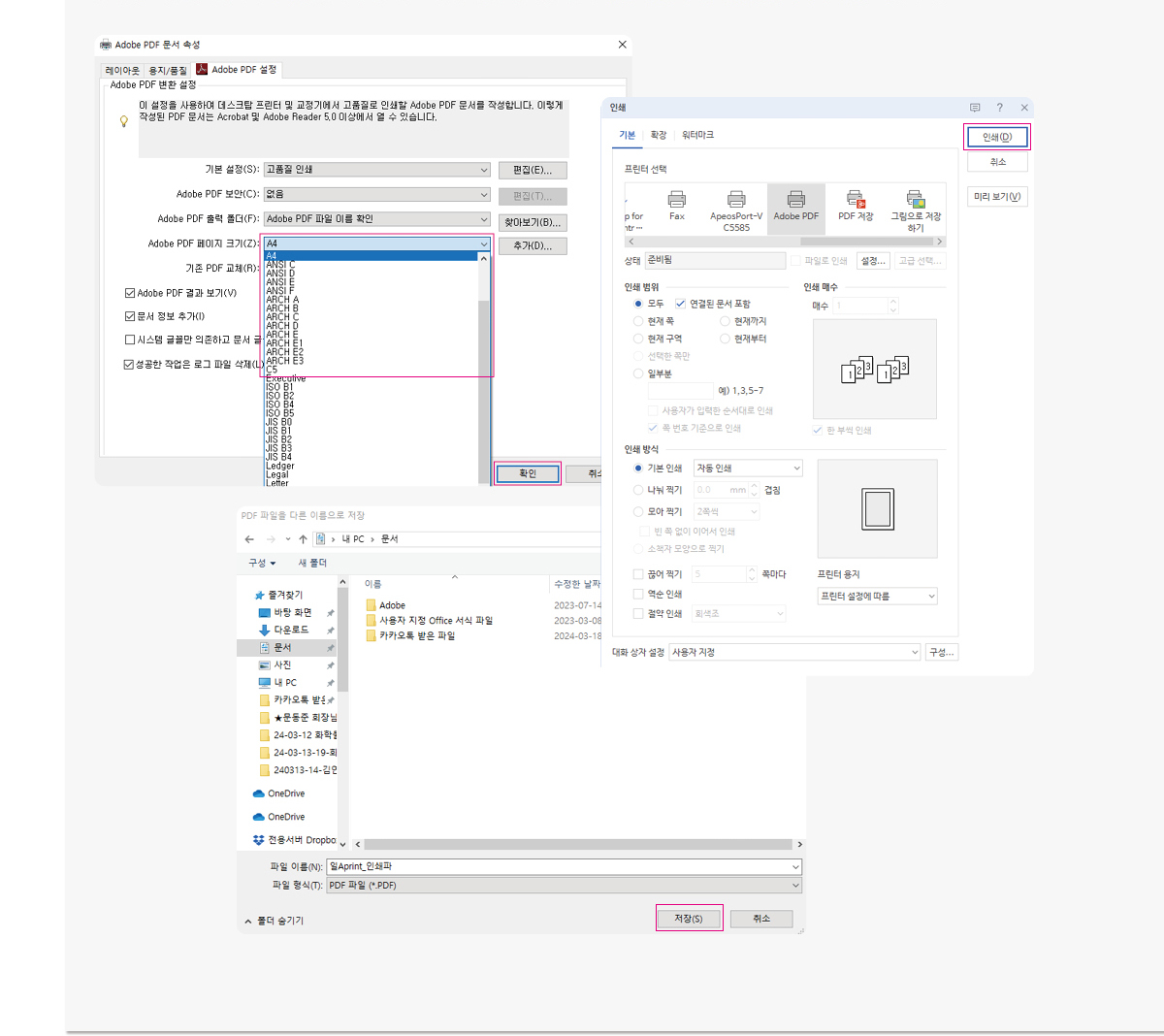Open 다운로드 in the navigation pane

290,630
